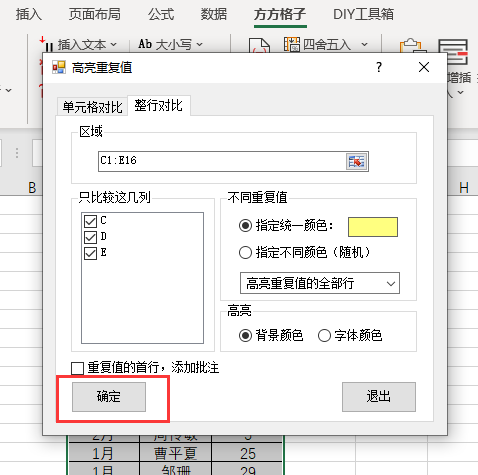This screenshot has width=478, height=475.
Task: Expand the 大小写 dropdown arrow
Action: [199, 44]
